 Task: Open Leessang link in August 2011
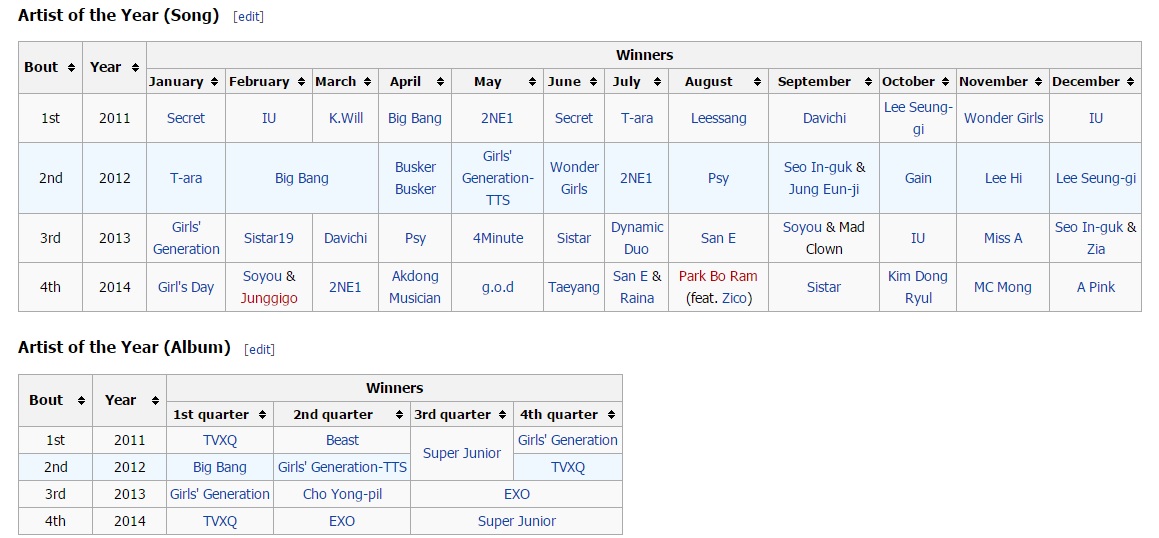click(718, 118)
